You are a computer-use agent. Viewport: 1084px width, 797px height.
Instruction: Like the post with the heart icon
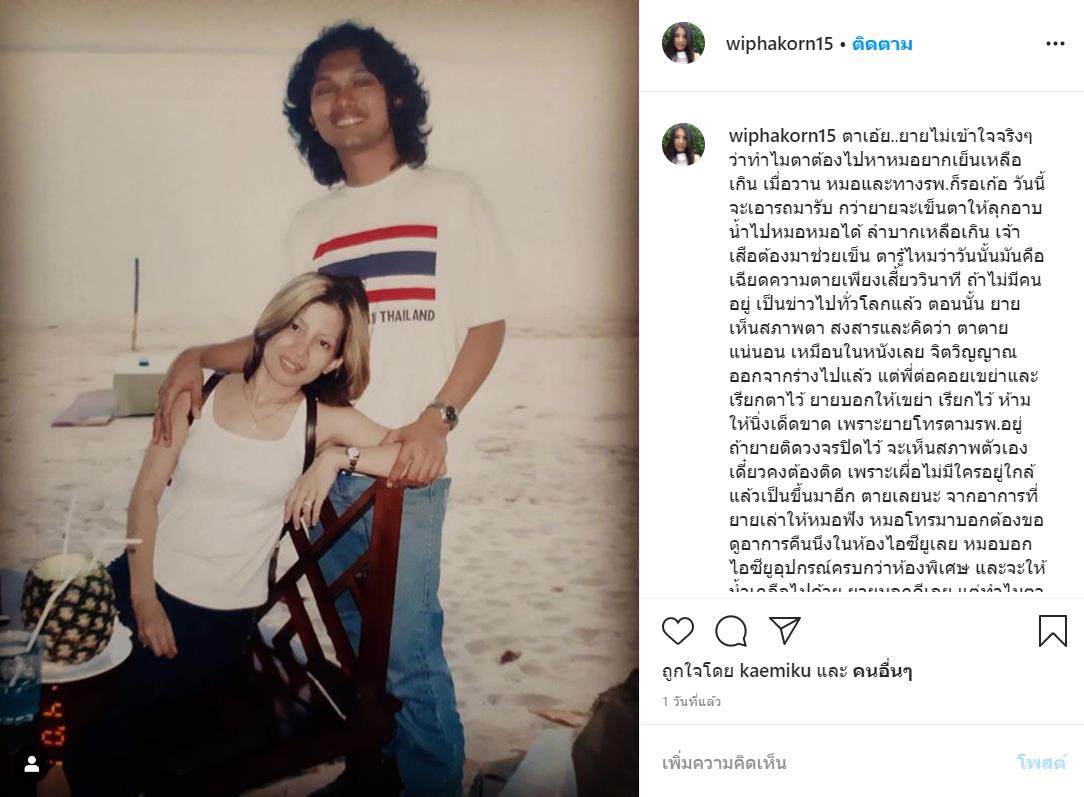(678, 631)
